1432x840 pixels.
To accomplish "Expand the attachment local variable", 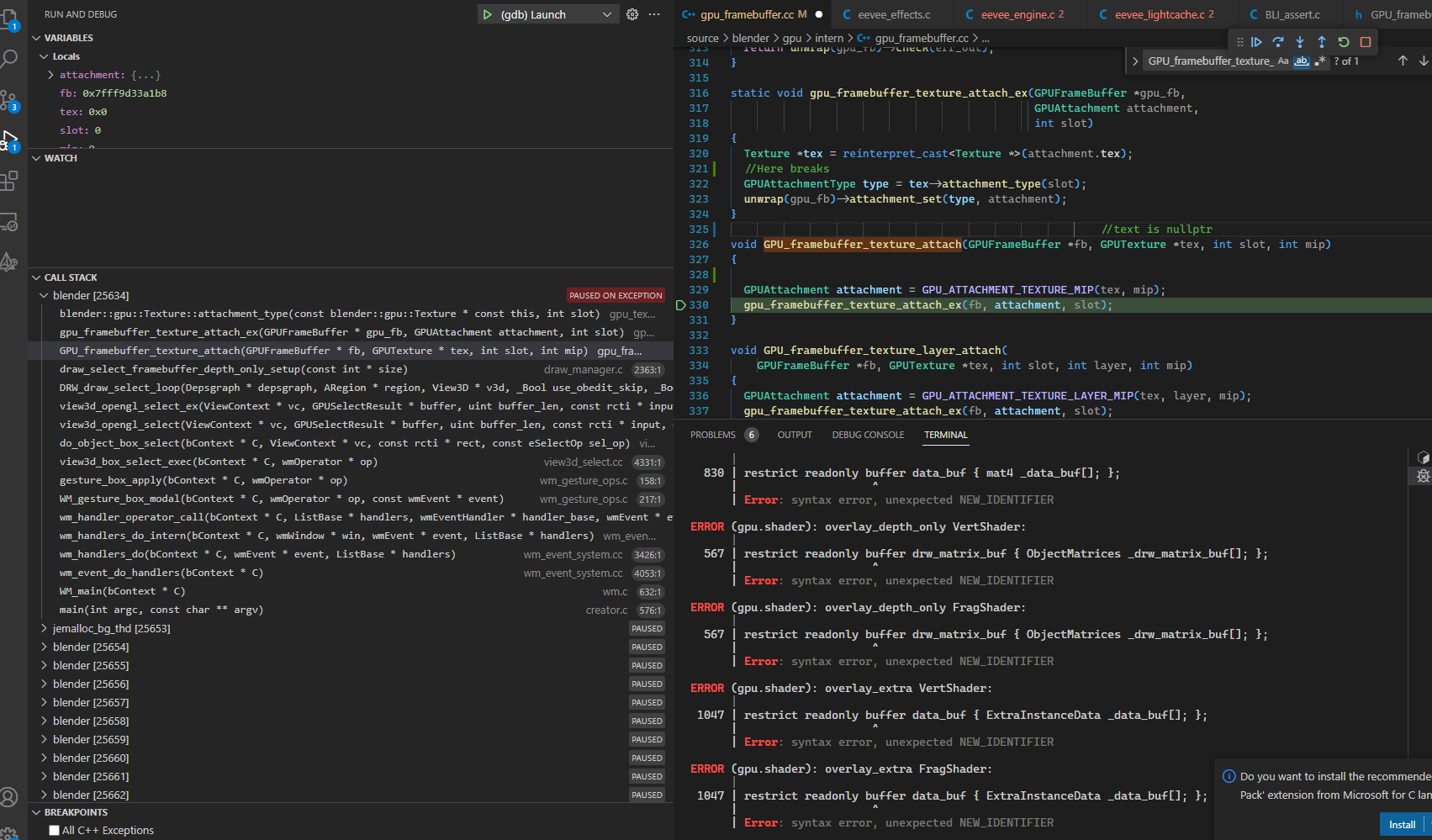I will click(51, 75).
